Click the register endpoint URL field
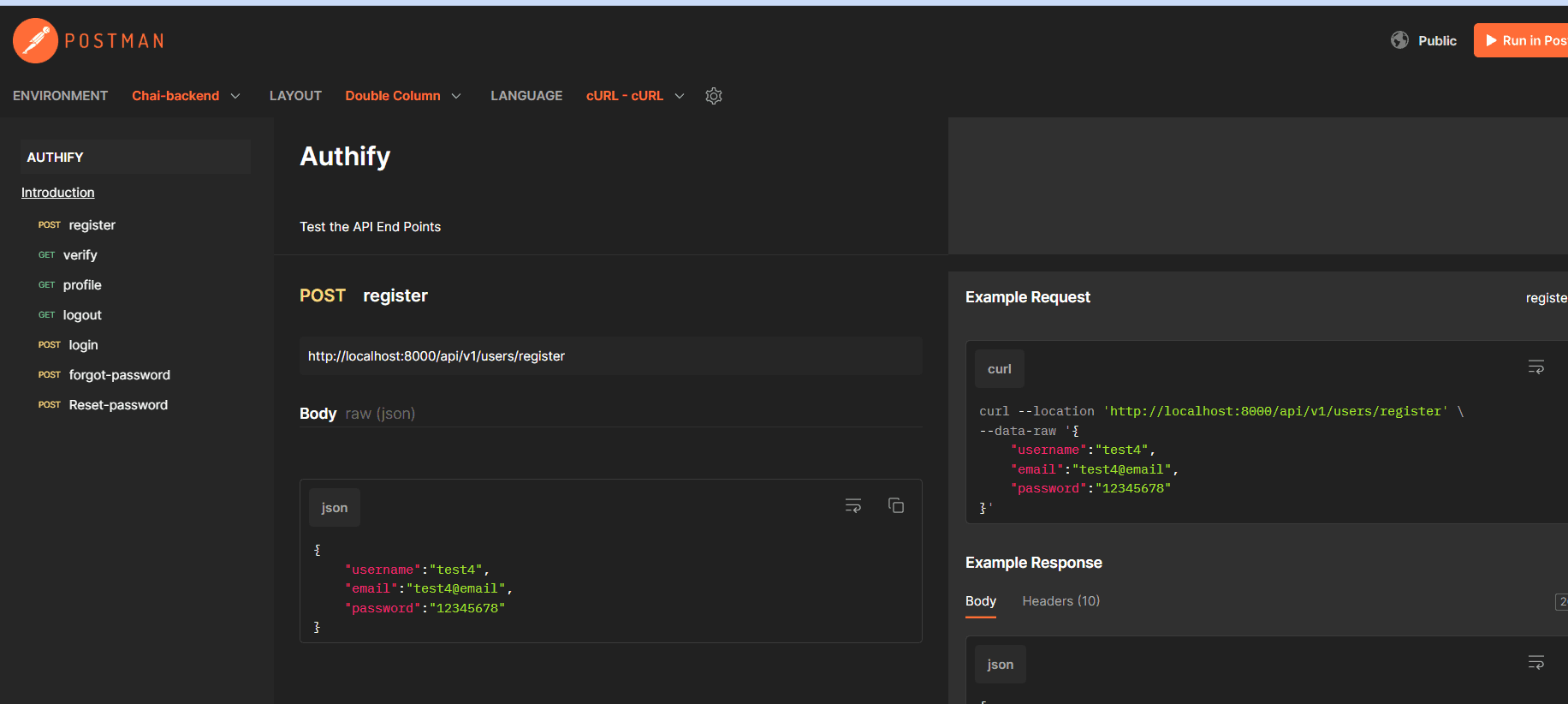Image resolution: width=1568 pixels, height=704 pixels. pyautogui.click(x=611, y=356)
